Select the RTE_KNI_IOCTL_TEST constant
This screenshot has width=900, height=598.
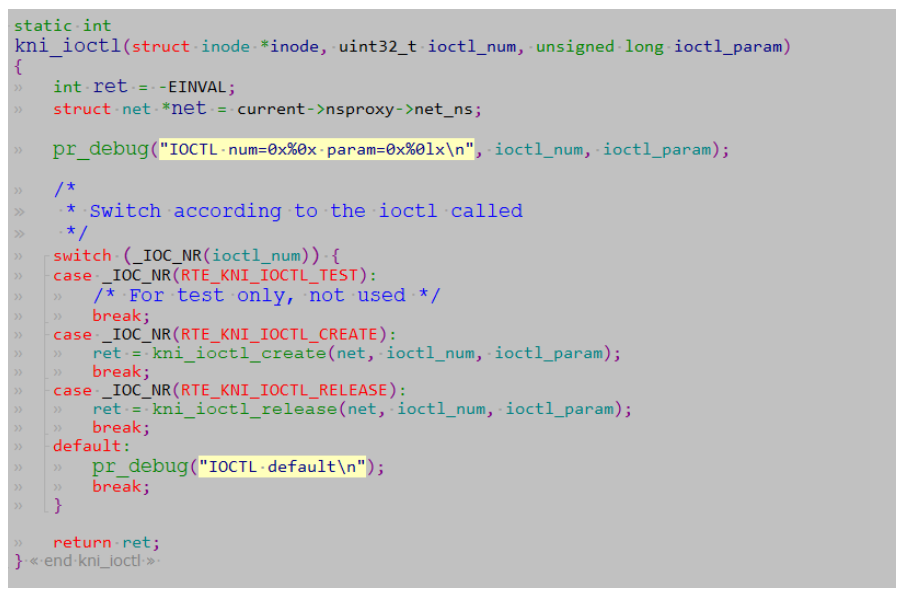pos(269,275)
